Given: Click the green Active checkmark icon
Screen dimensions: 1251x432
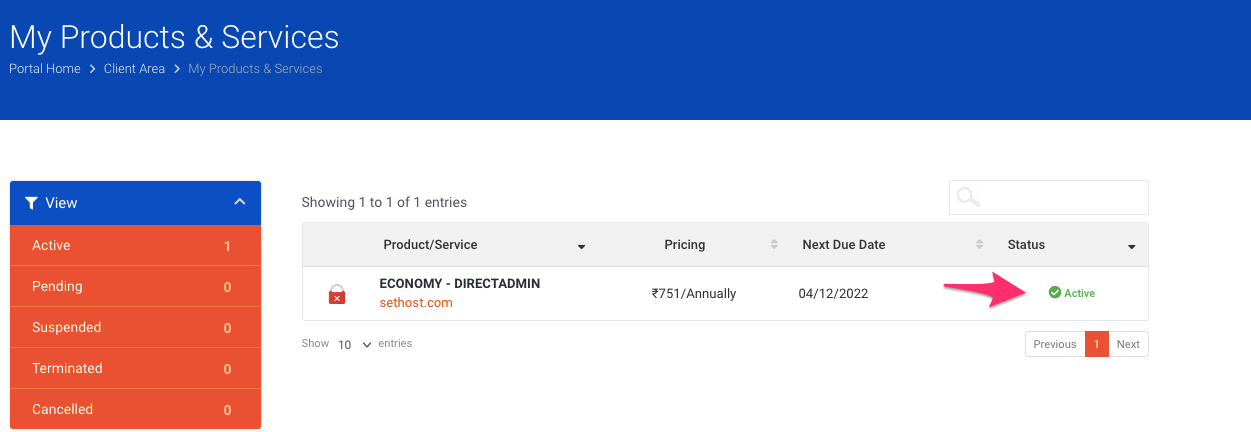Looking at the screenshot, I should (1054, 293).
